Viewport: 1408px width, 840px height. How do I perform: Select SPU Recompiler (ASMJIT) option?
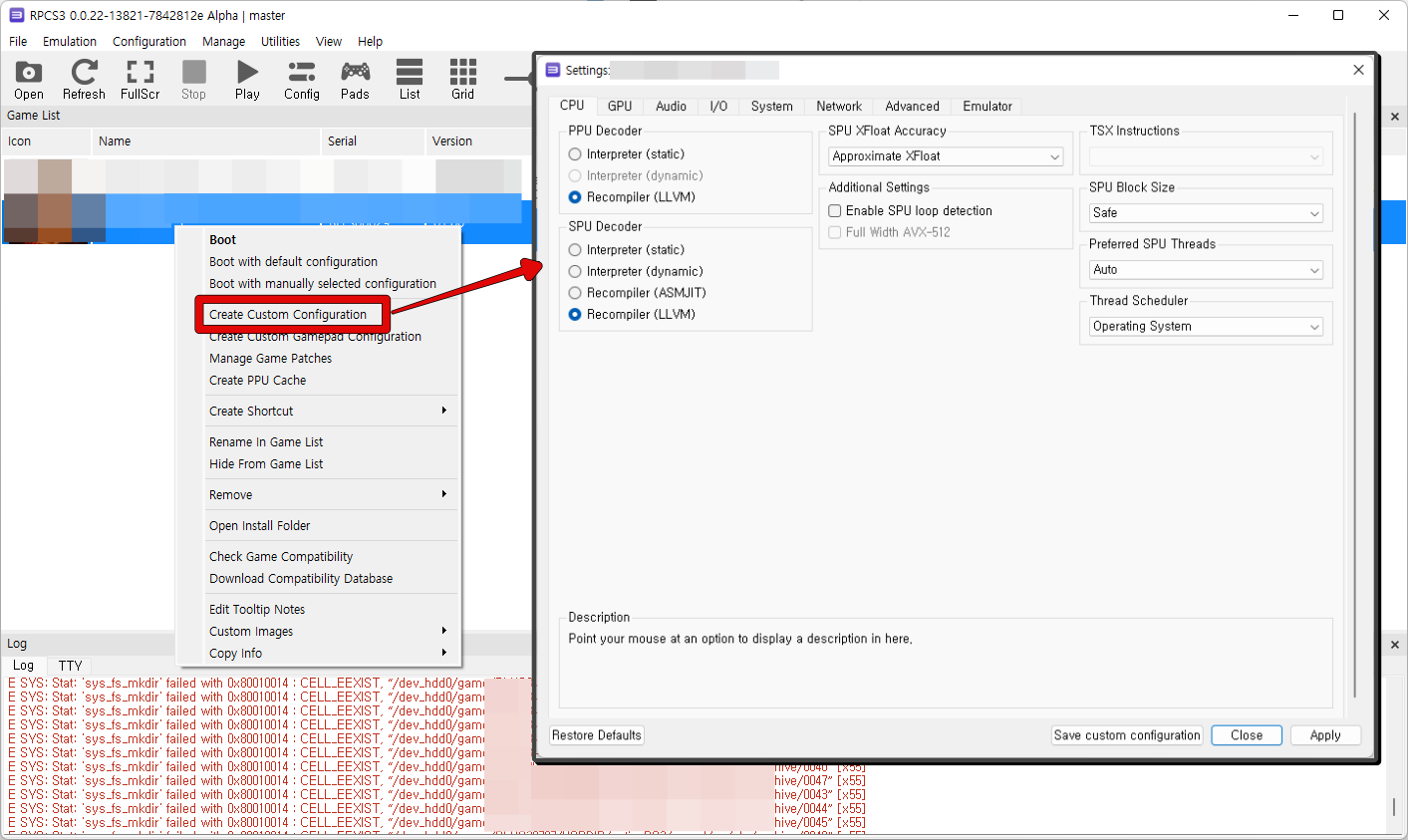tap(637, 293)
